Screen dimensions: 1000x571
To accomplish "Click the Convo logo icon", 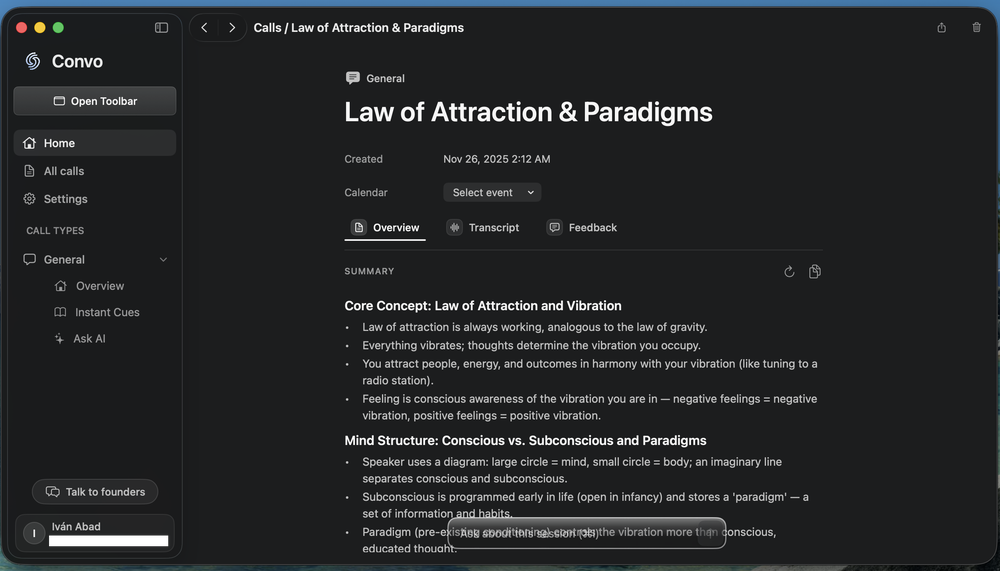I will [x=33, y=61].
